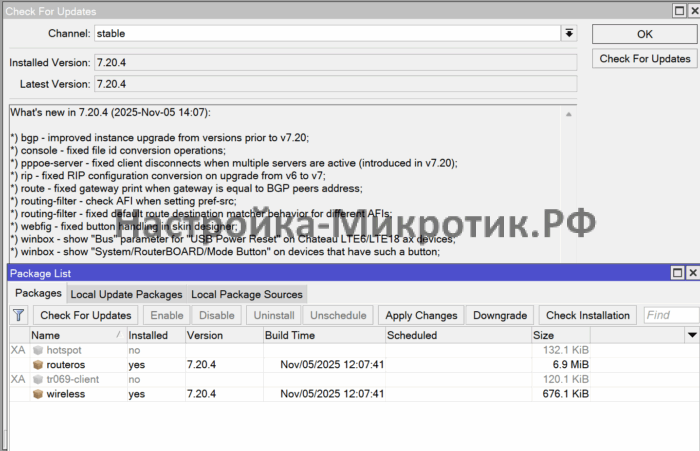Click the Check Installation button
This screenshot has width=700, height=451.
point(588,315)
